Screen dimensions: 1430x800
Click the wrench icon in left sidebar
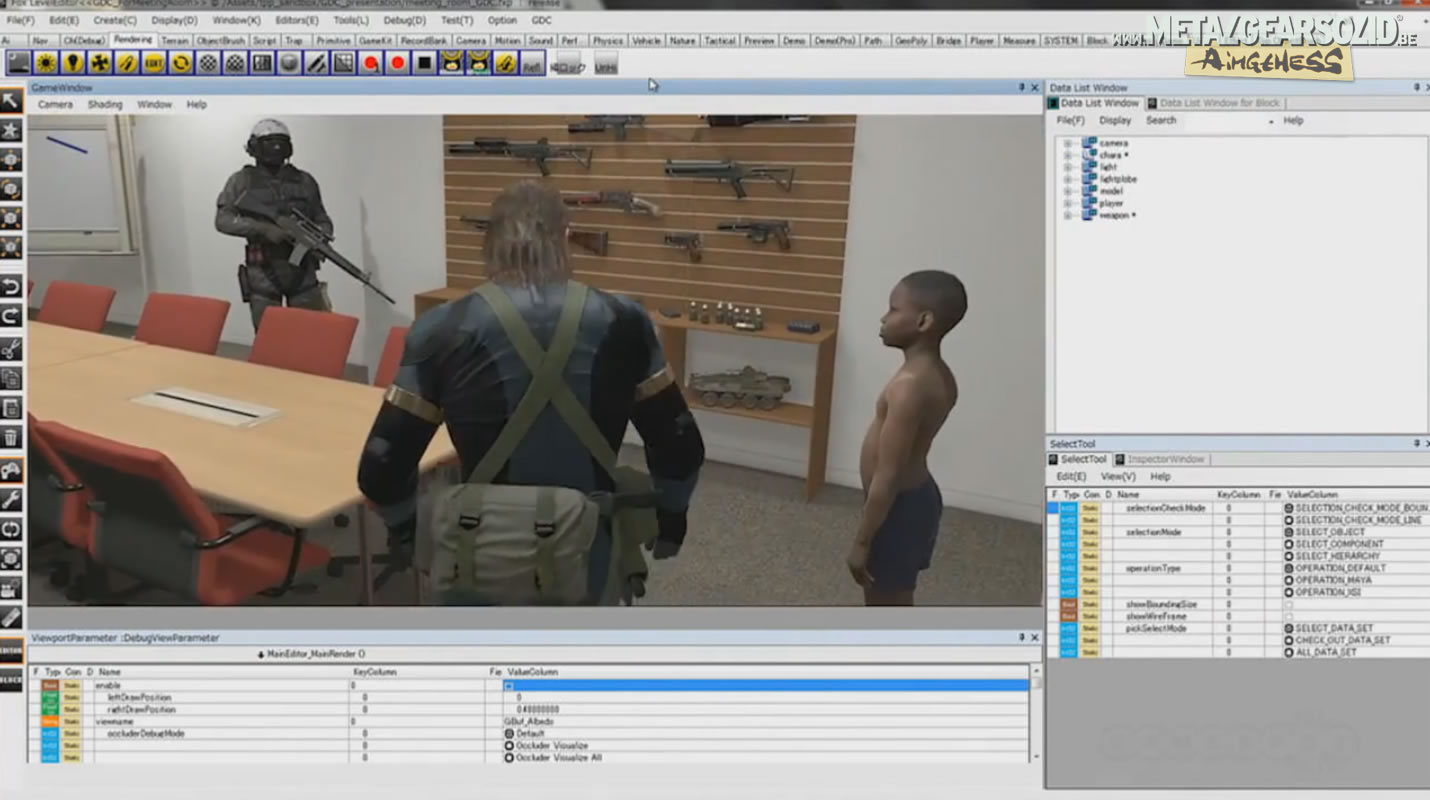click(x=11, y=499)
